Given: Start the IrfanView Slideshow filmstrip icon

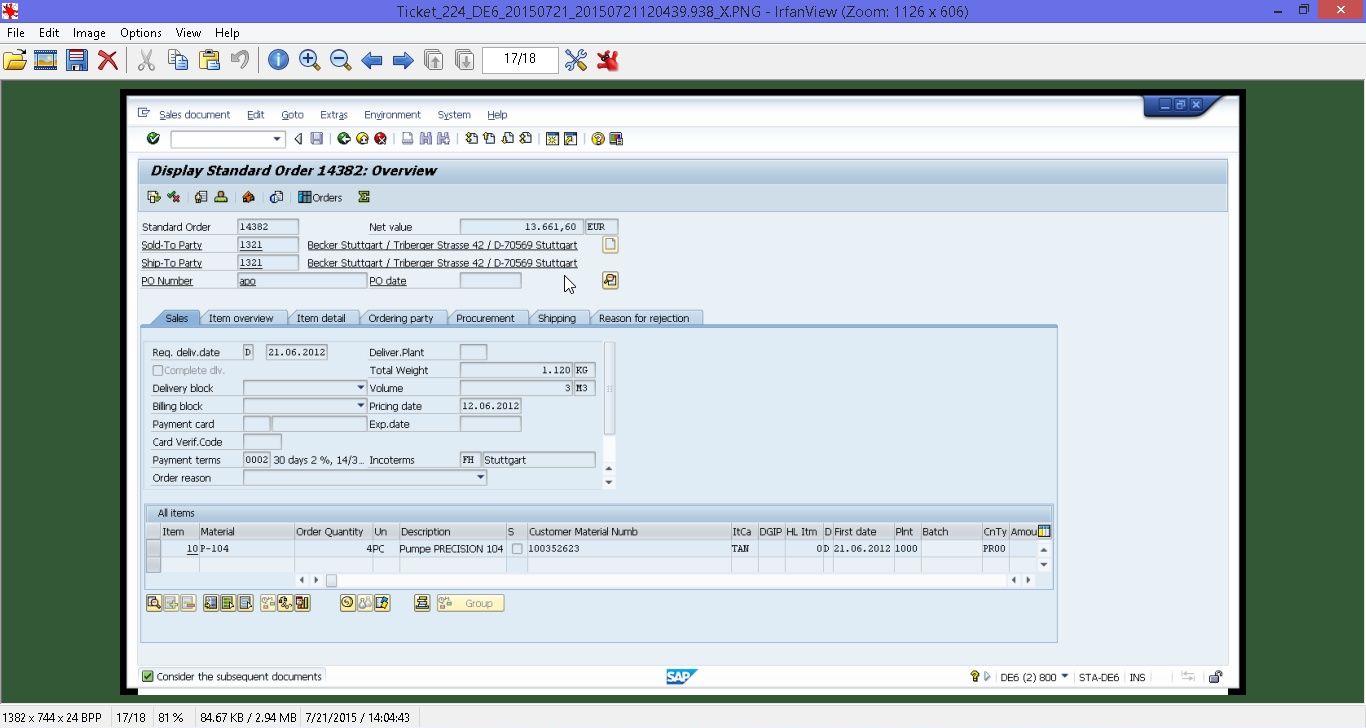Looking at the screenshot, I should (x=45, y=60).
